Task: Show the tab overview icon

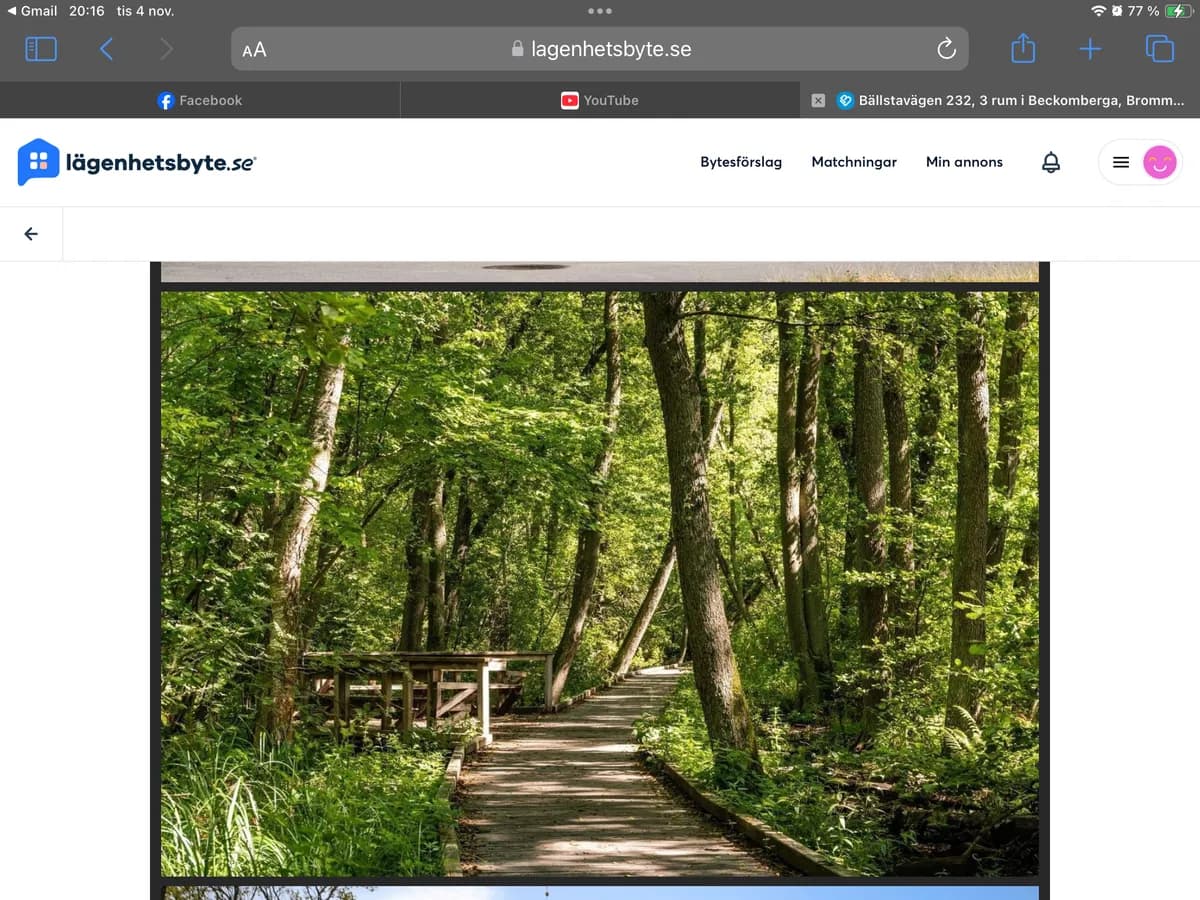Action: tap(1159, 49)
